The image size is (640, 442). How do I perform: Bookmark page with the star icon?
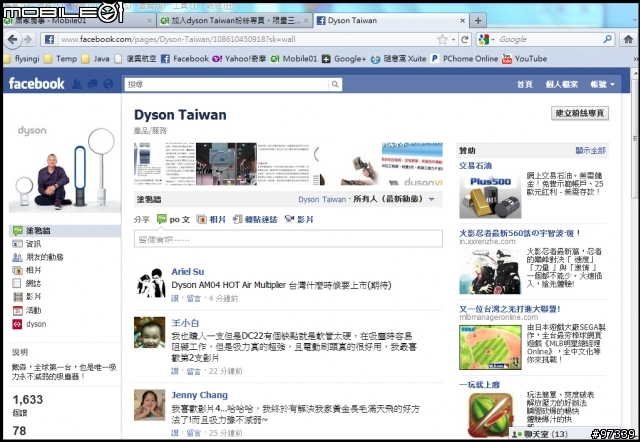point(442,40)
